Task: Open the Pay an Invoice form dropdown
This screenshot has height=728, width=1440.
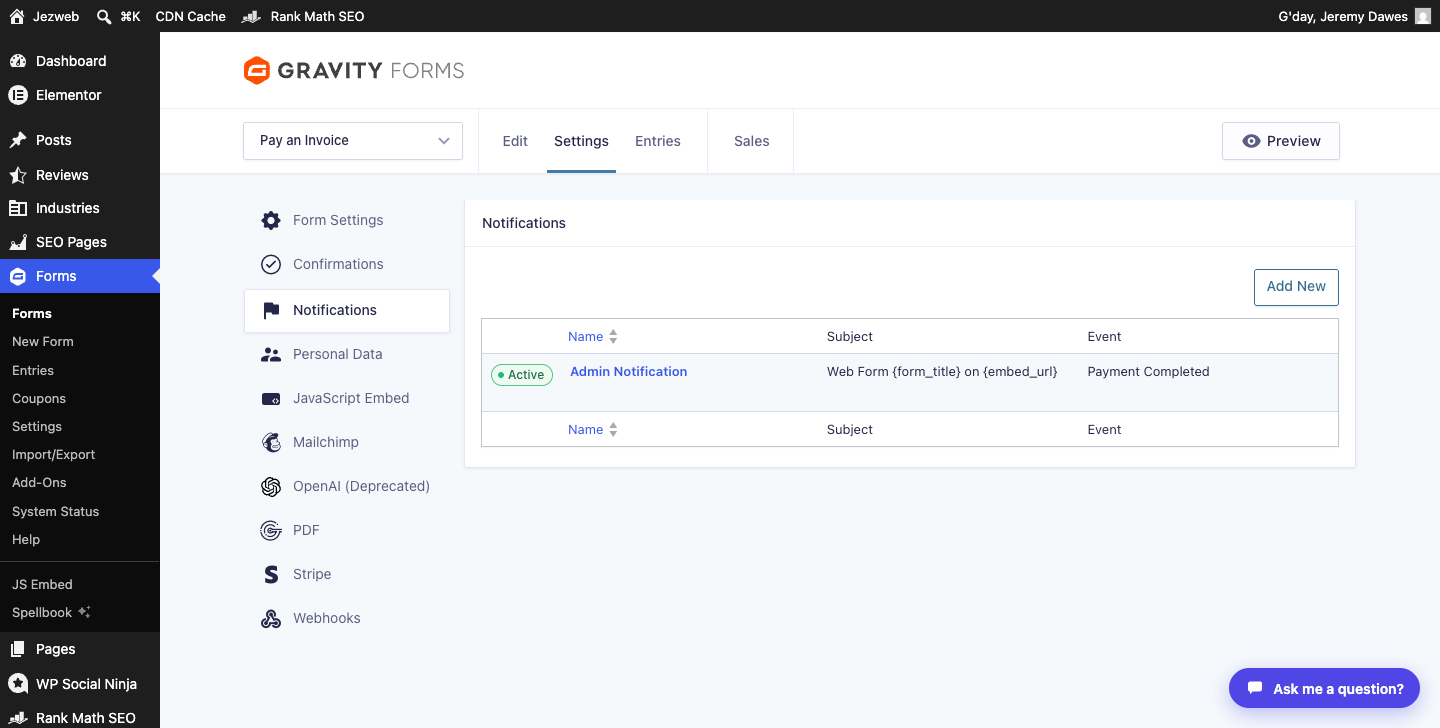Action: click(x=353, y=141)
